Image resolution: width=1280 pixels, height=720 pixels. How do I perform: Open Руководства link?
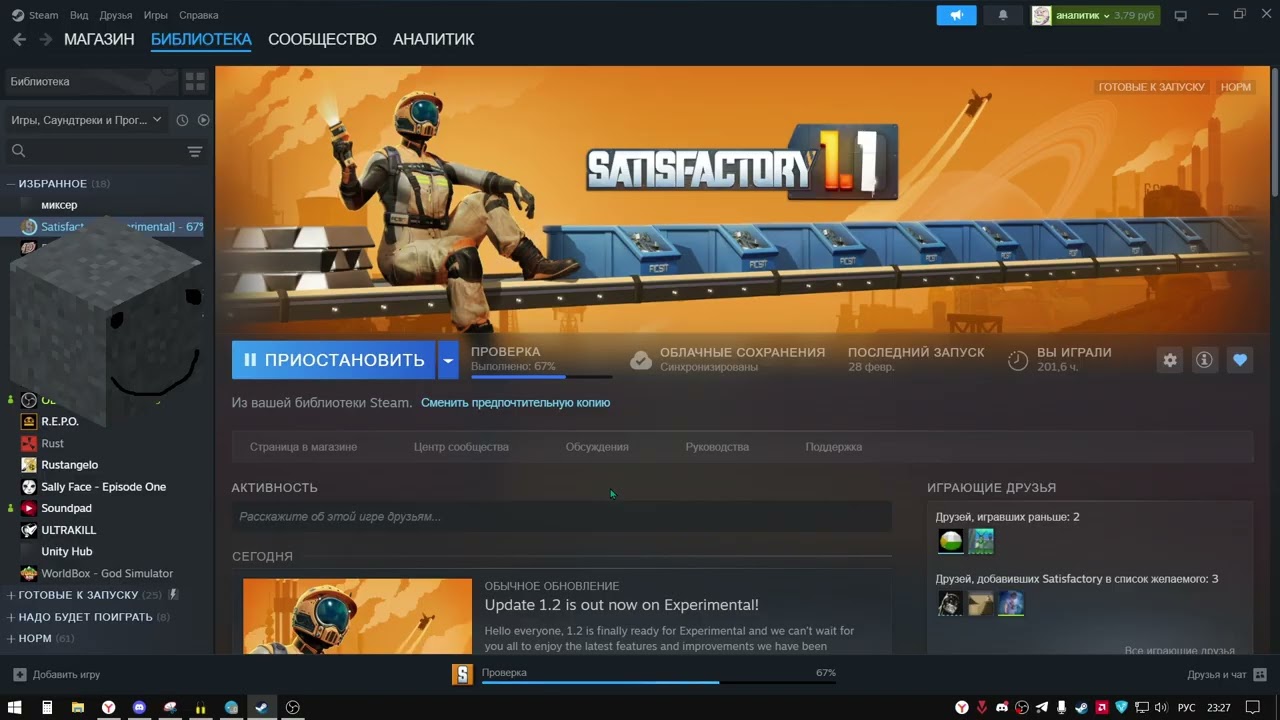tap(717, 447)
